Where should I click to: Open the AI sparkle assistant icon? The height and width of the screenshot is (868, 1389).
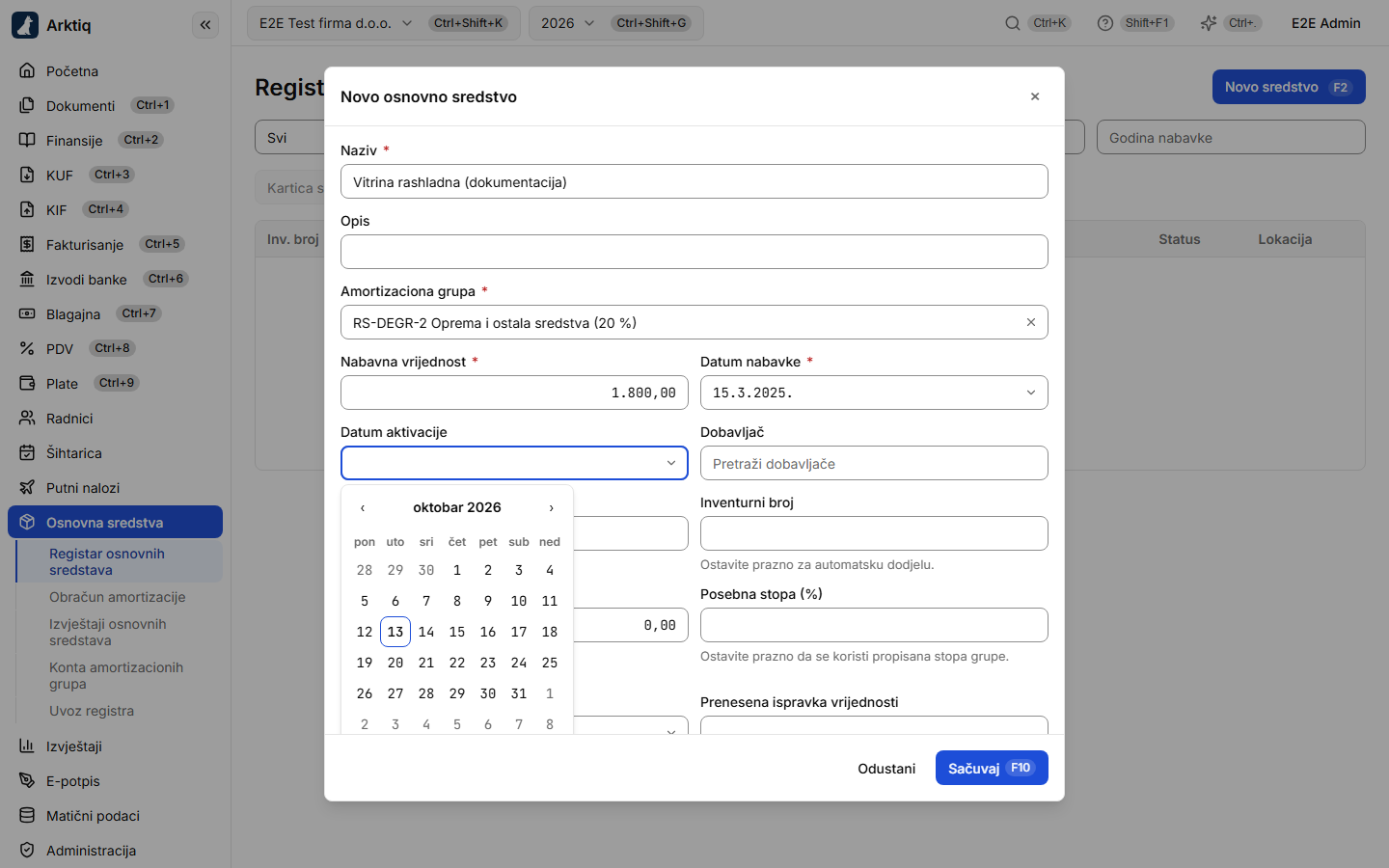pos(1209,23)
